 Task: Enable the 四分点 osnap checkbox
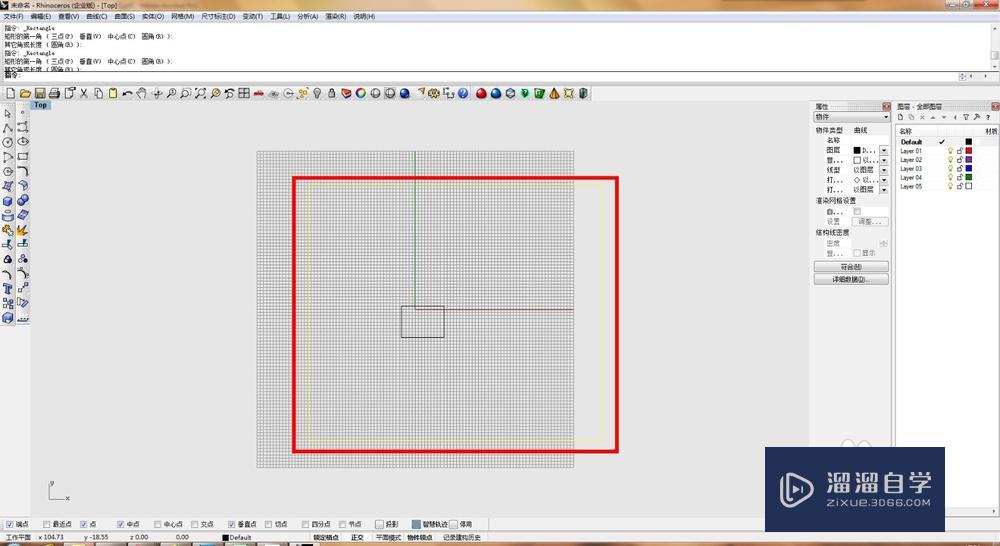(305, 524)
